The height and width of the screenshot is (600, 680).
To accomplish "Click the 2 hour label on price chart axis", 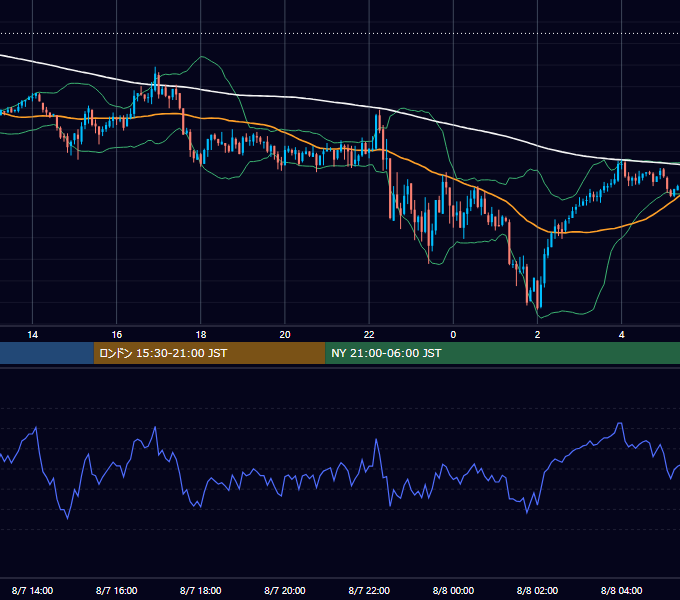I will coord(537,335).
